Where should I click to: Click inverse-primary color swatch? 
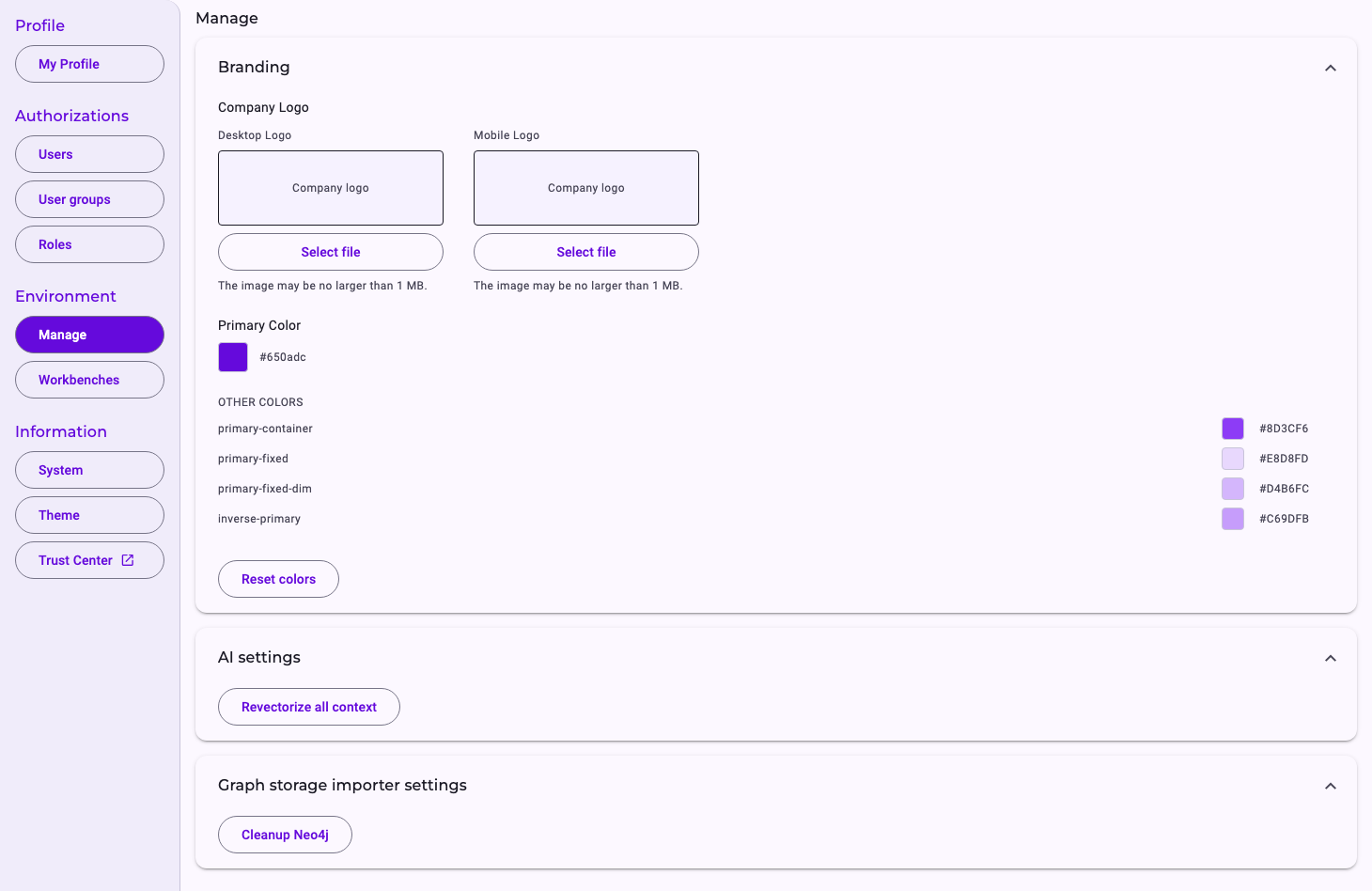click(1233, 519)
